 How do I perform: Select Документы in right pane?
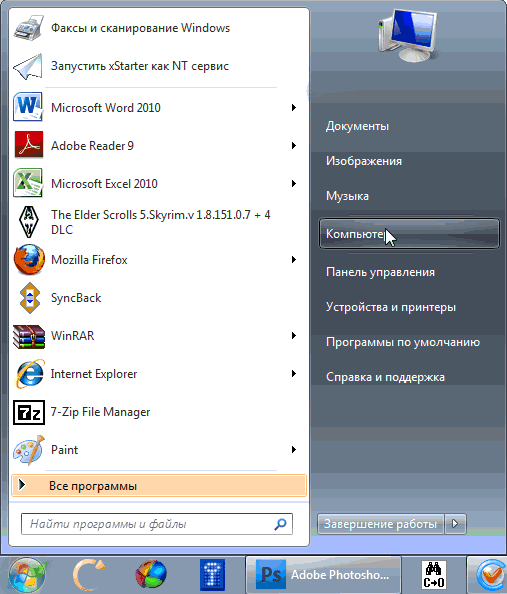pyautogui.click(x=357, y=126)
